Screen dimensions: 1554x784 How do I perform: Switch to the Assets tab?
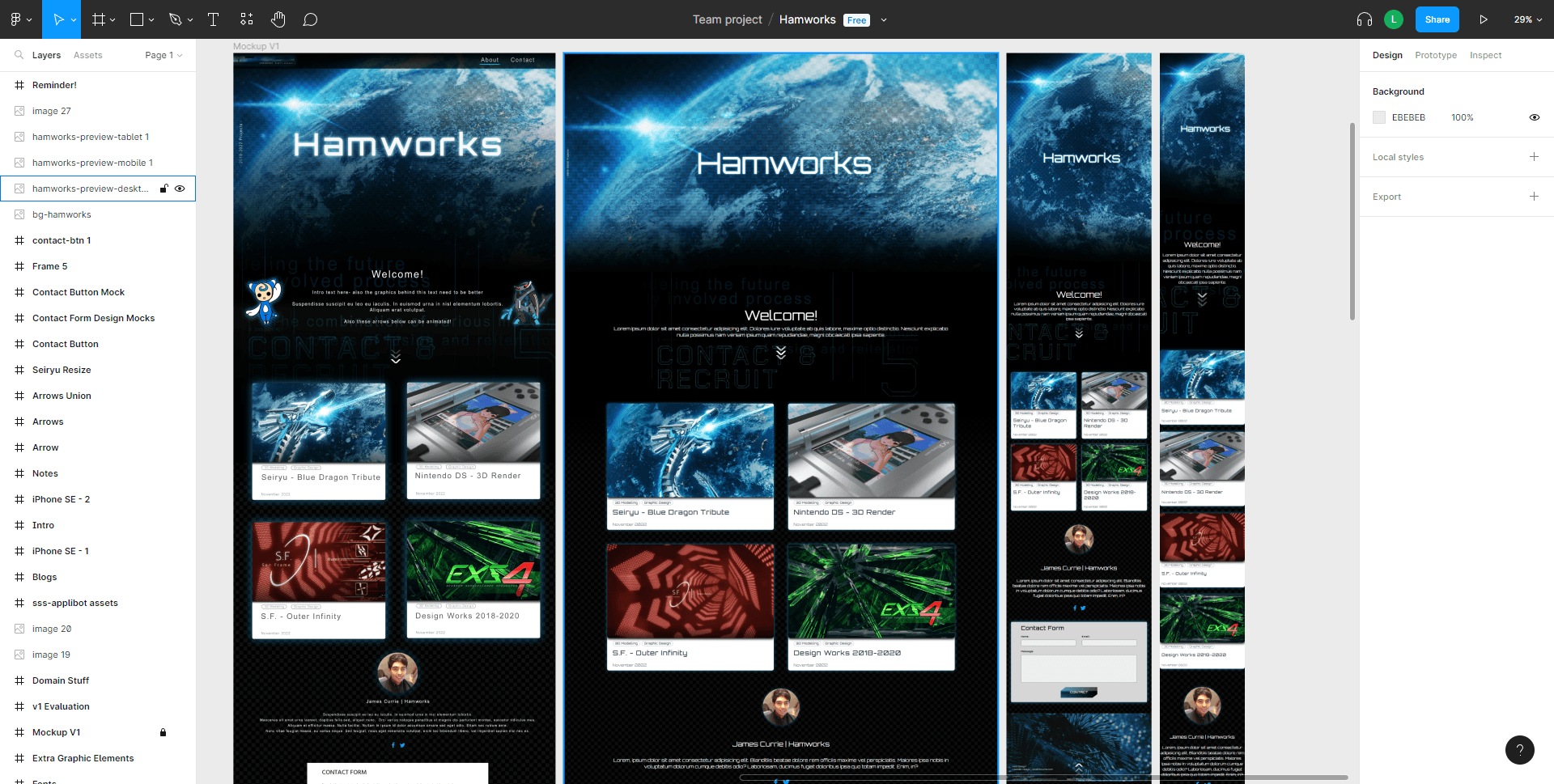pyautogui.click(x=87, y=55)
